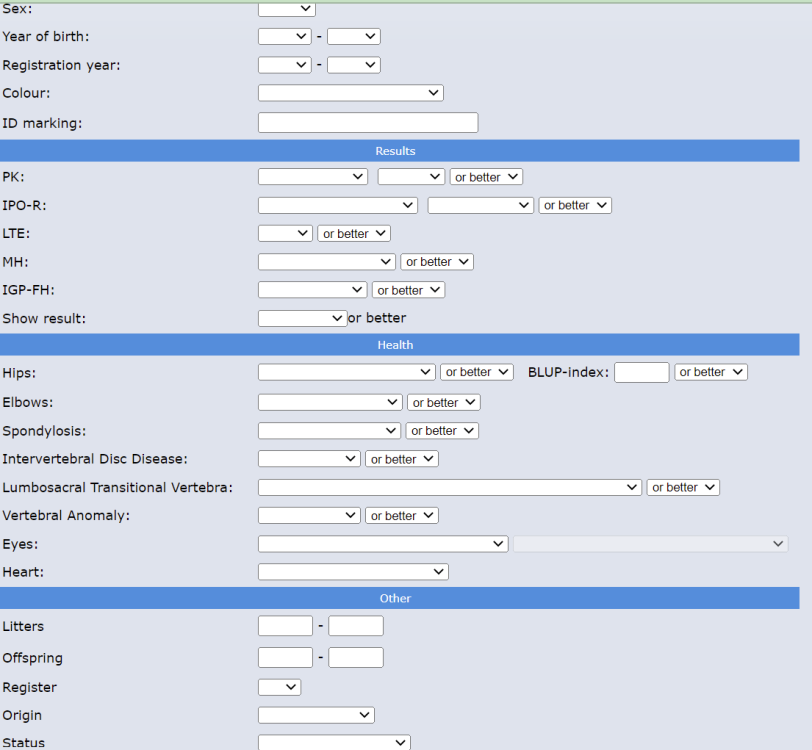Open the first Year of birth dropdown
This screenshot has height=750, width=812.
point(284,37)
